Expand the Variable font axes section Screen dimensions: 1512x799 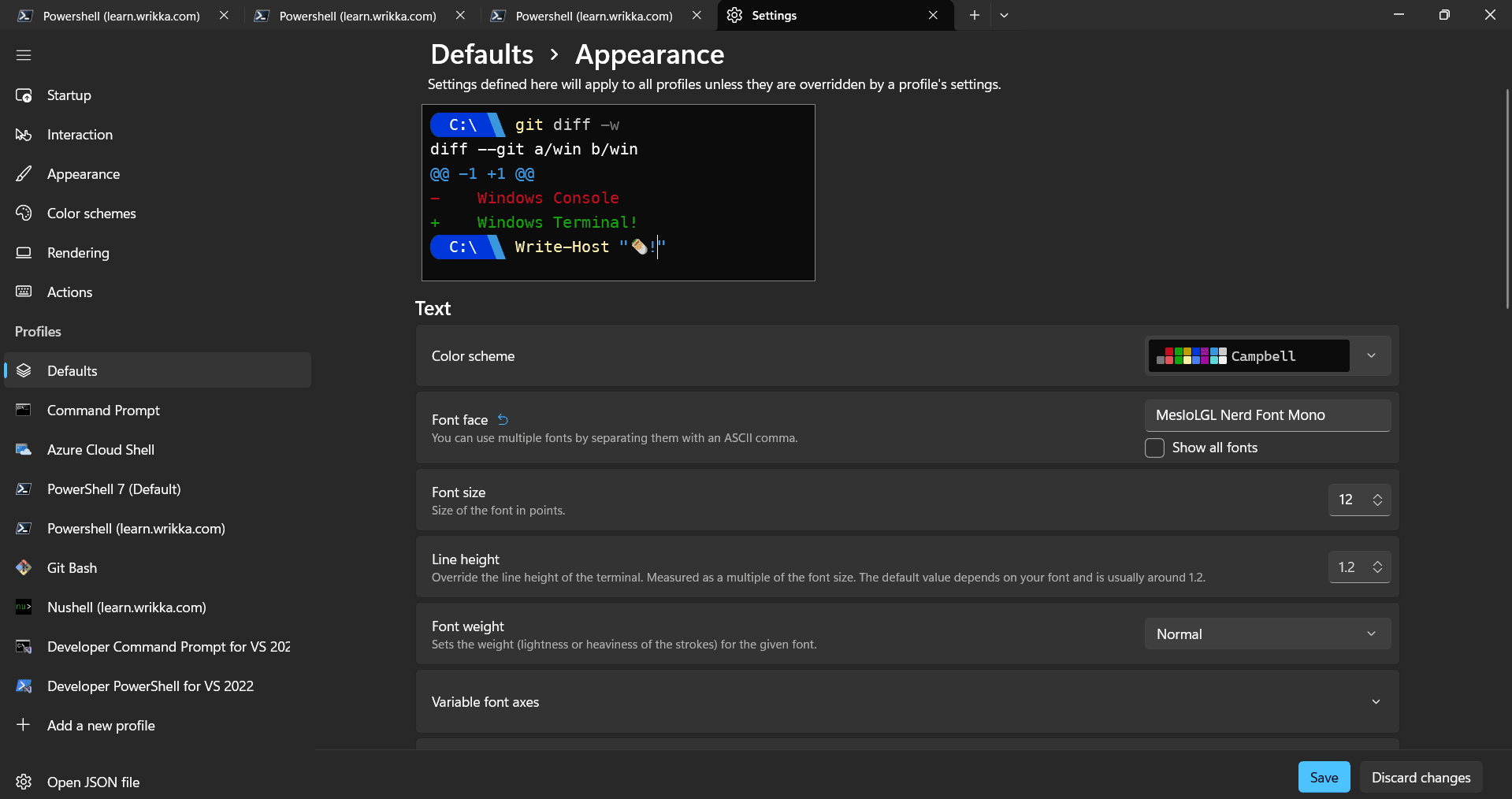click(907, 702)
